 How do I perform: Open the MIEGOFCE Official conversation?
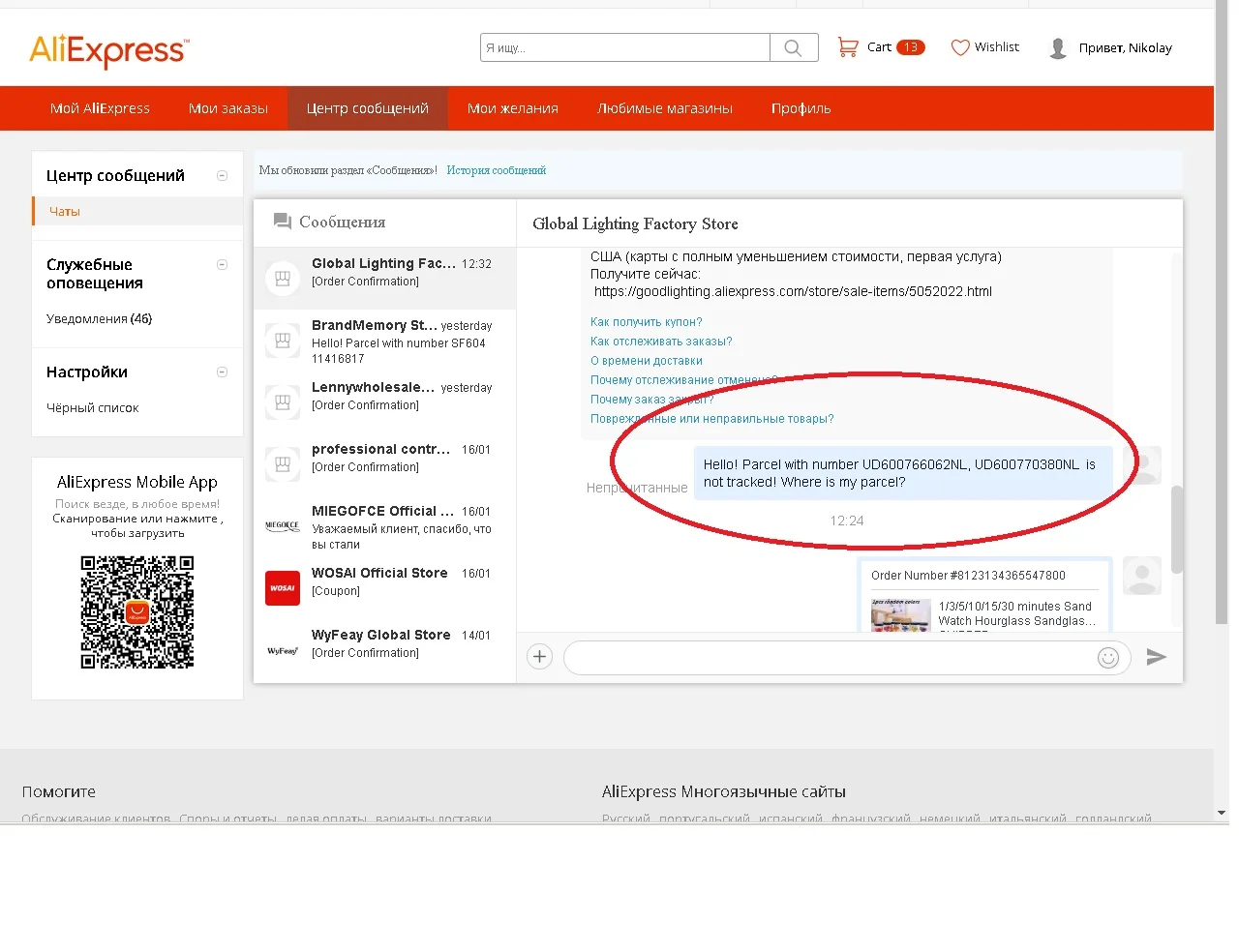coord(385,526)
